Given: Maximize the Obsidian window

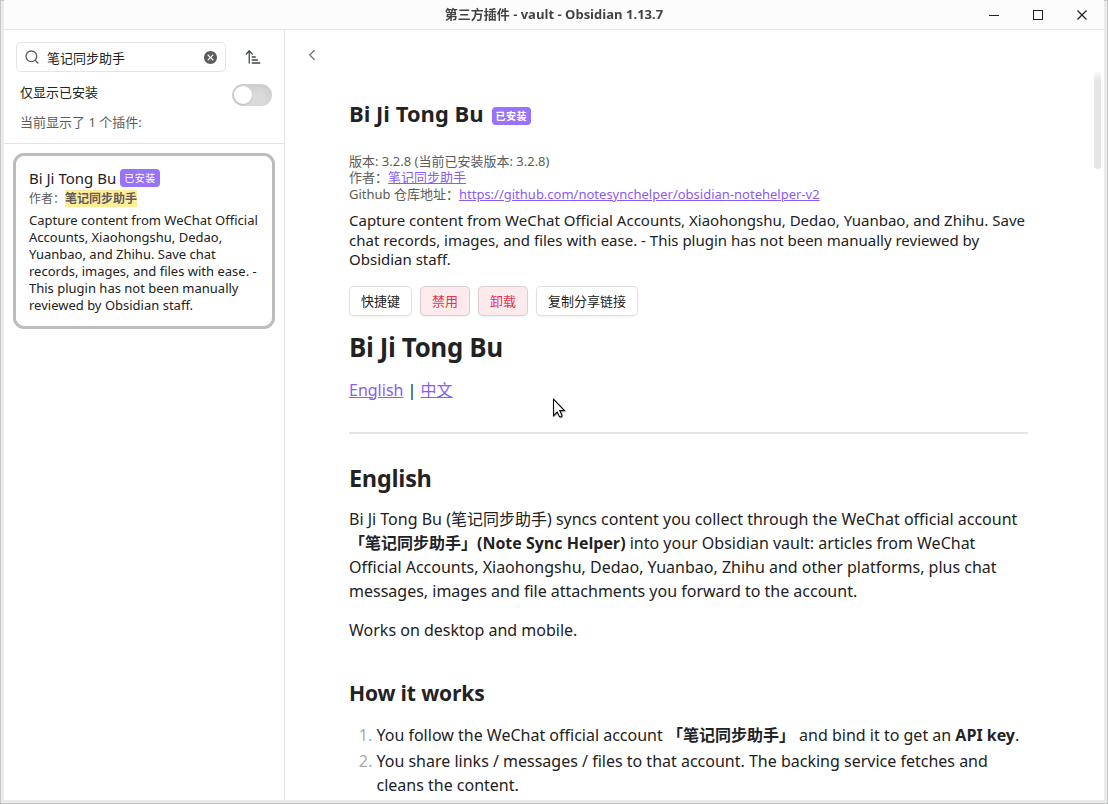Looking at the screenshot, I should pos(1037,15).
